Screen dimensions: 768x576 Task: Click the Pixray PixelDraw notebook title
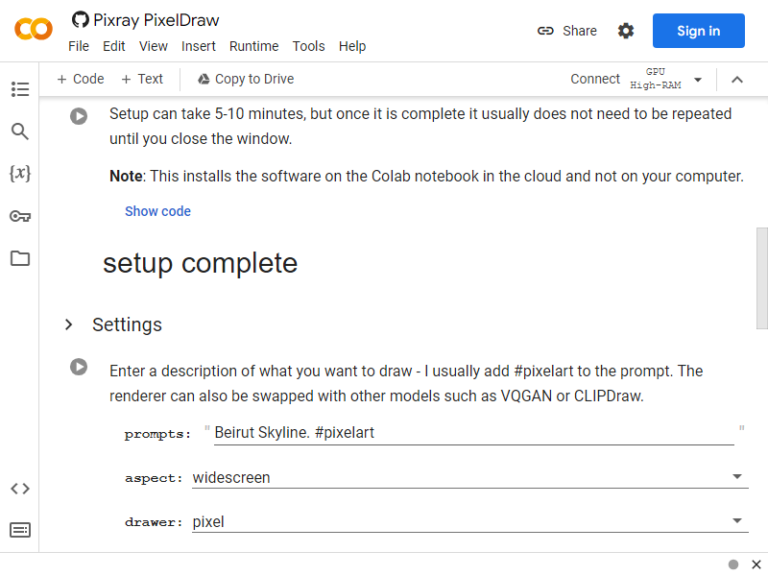156,20
